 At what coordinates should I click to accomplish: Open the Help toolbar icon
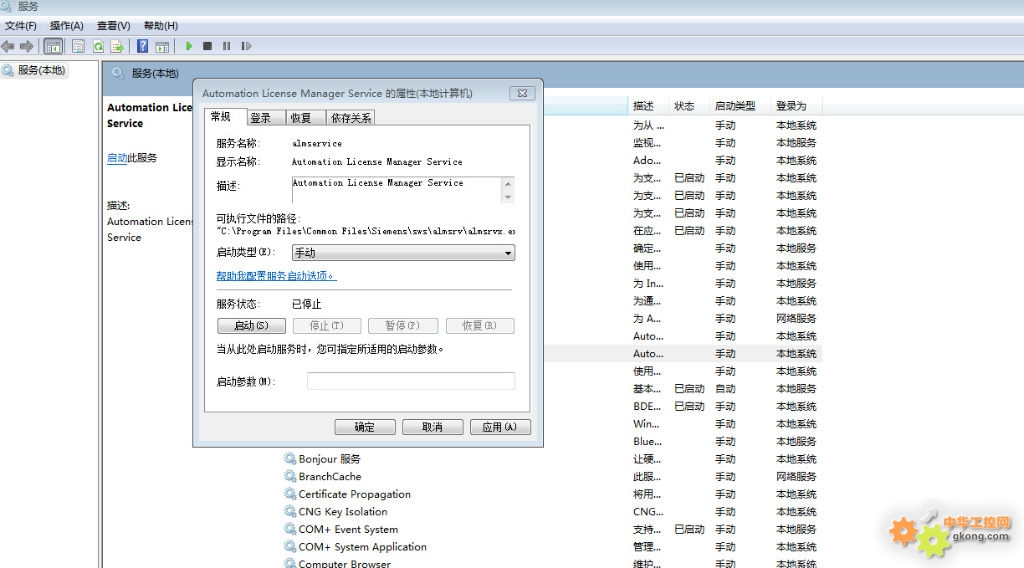coord(142,46)
